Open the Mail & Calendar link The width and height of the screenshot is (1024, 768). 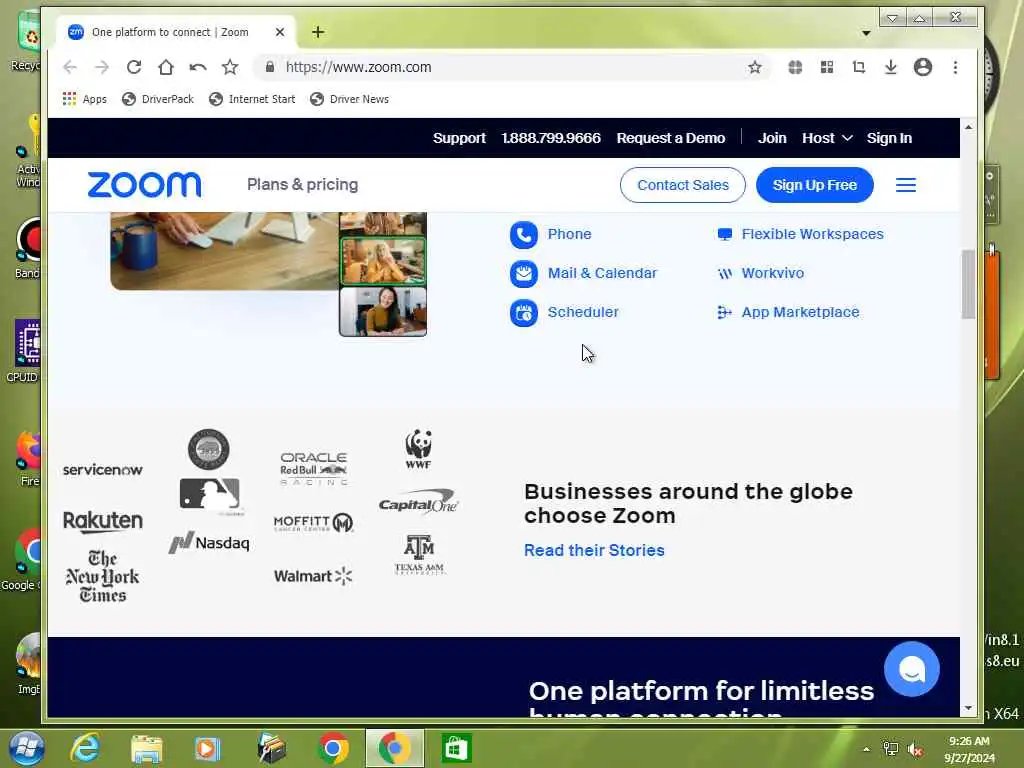(x=602, y=273)
